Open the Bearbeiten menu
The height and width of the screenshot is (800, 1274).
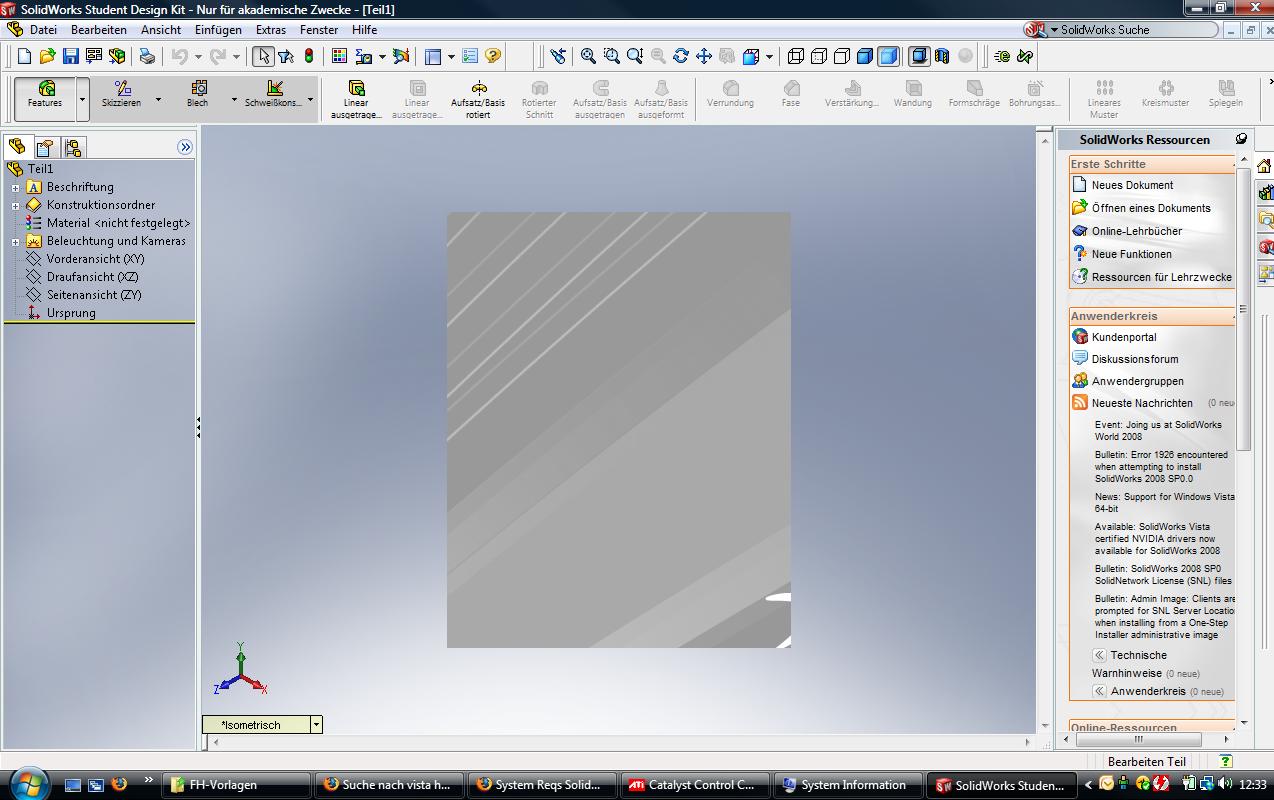point(99,30)
